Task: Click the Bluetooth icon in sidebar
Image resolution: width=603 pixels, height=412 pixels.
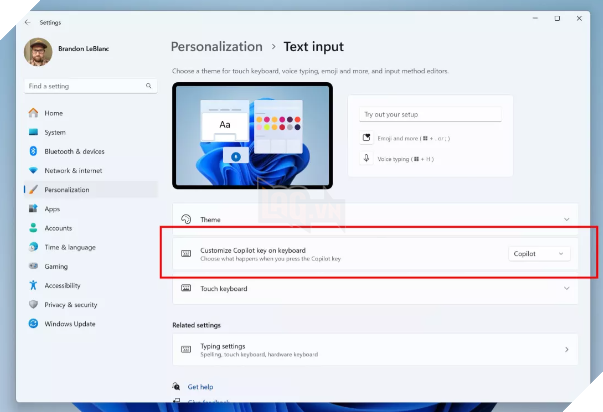Action: pos(33,151)
